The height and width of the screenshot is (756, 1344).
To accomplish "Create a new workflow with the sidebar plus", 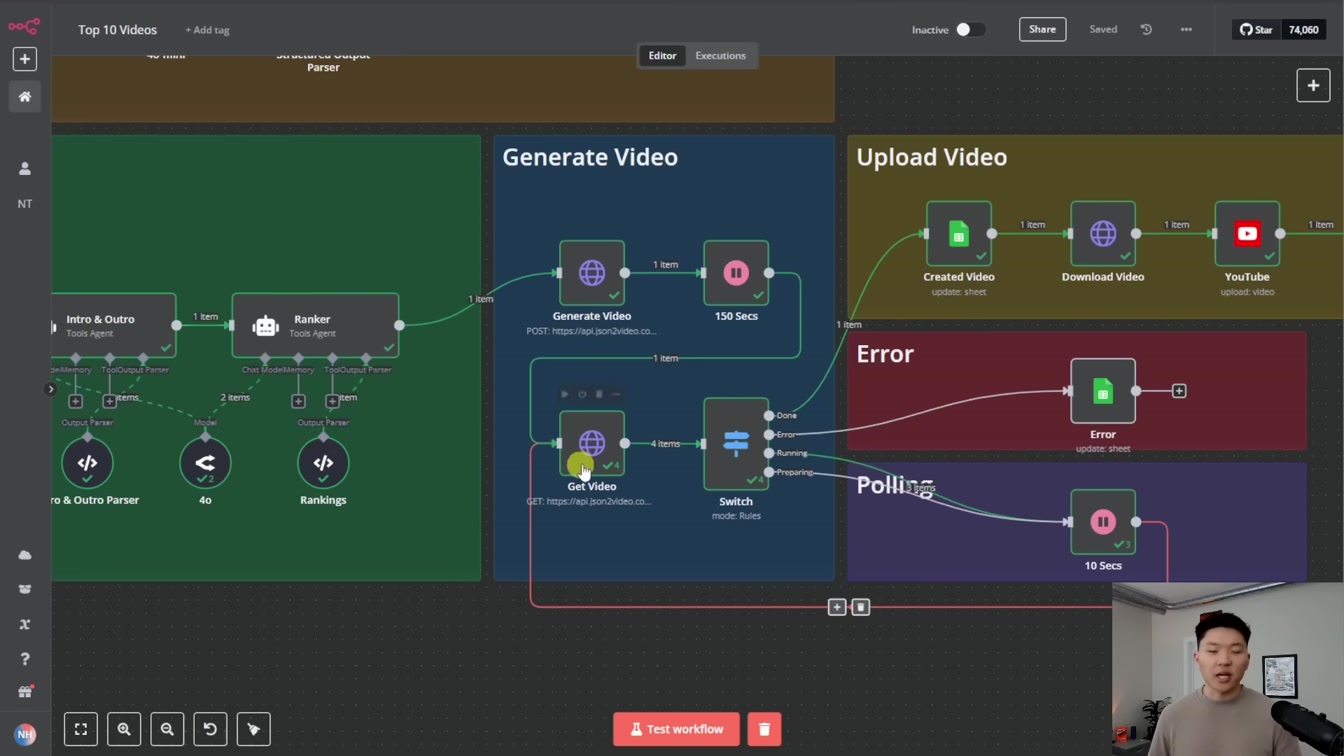I will 25,59.
